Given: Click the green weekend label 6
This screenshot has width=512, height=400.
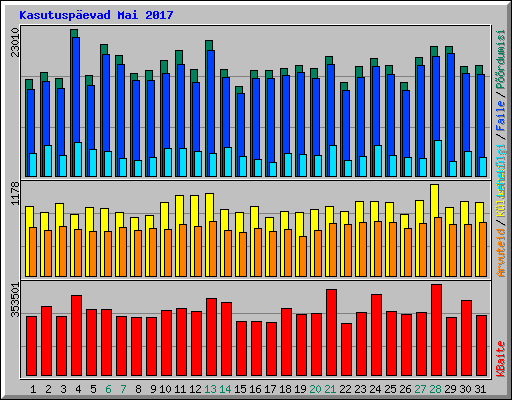Looking at the screenshot, I should tap(108, 389).
